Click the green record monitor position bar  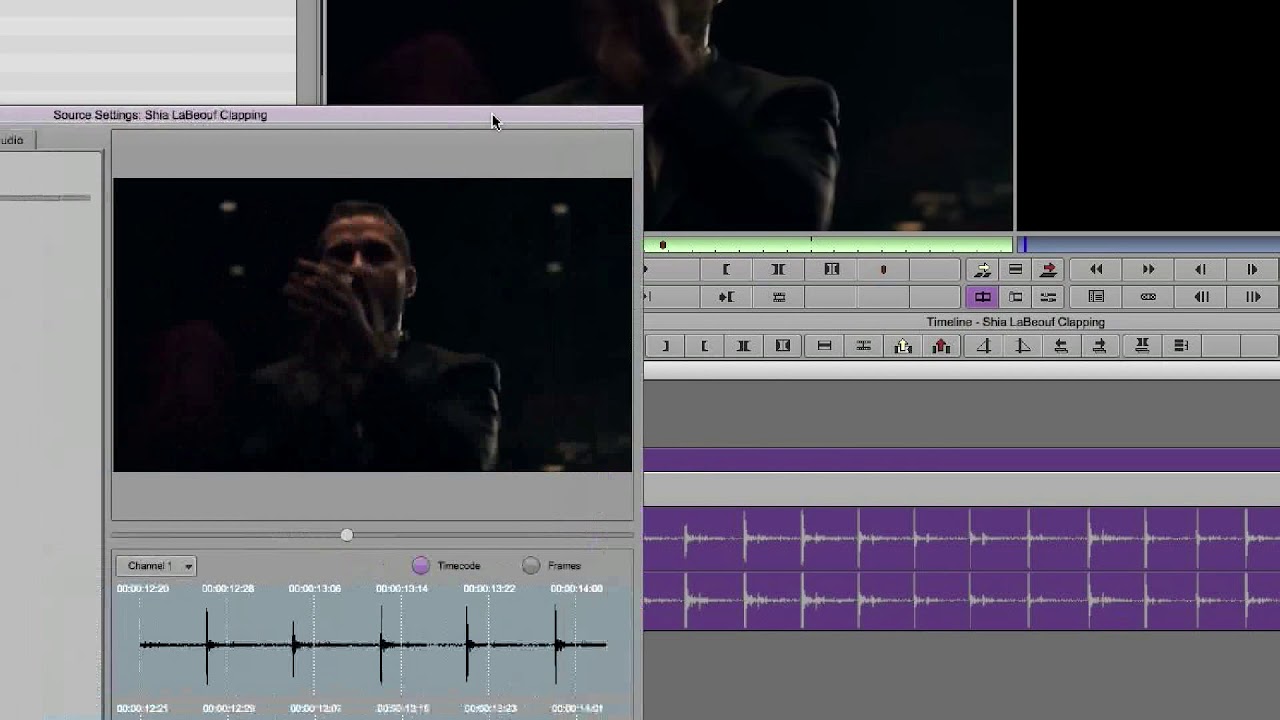[828, 245]
